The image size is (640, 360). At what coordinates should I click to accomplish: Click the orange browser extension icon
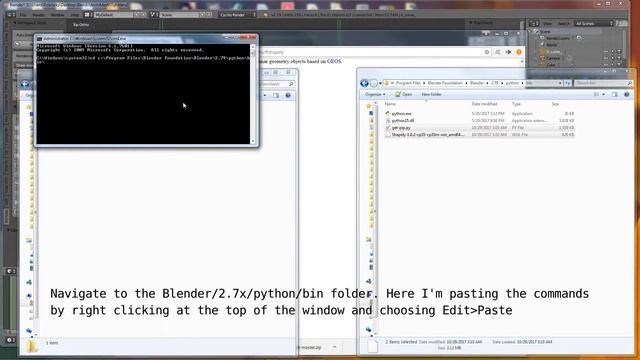click(x=519, y=52)
